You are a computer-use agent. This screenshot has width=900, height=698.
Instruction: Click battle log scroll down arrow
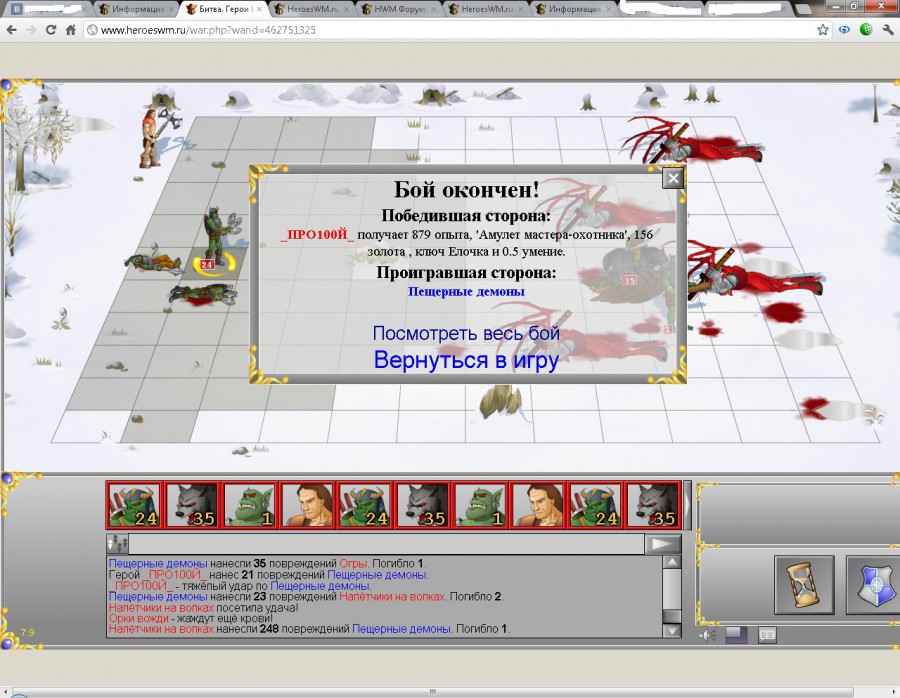click(x=672, y=630)
